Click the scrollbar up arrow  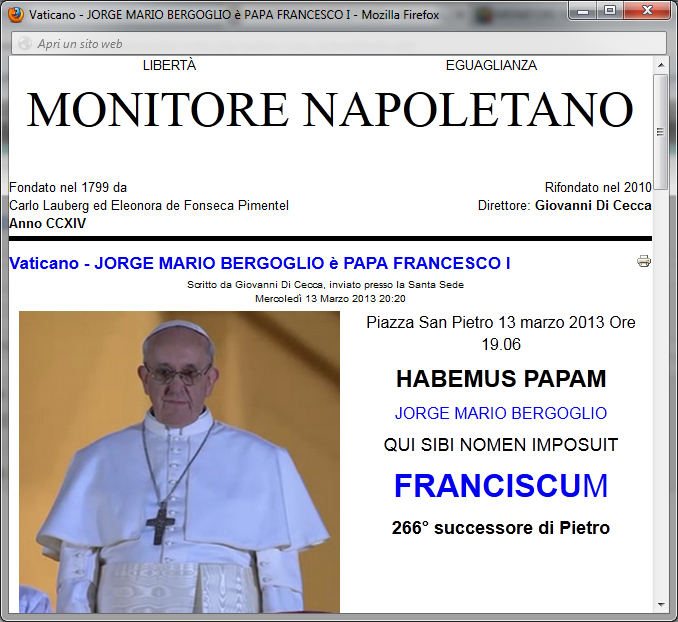pos(661,65)
